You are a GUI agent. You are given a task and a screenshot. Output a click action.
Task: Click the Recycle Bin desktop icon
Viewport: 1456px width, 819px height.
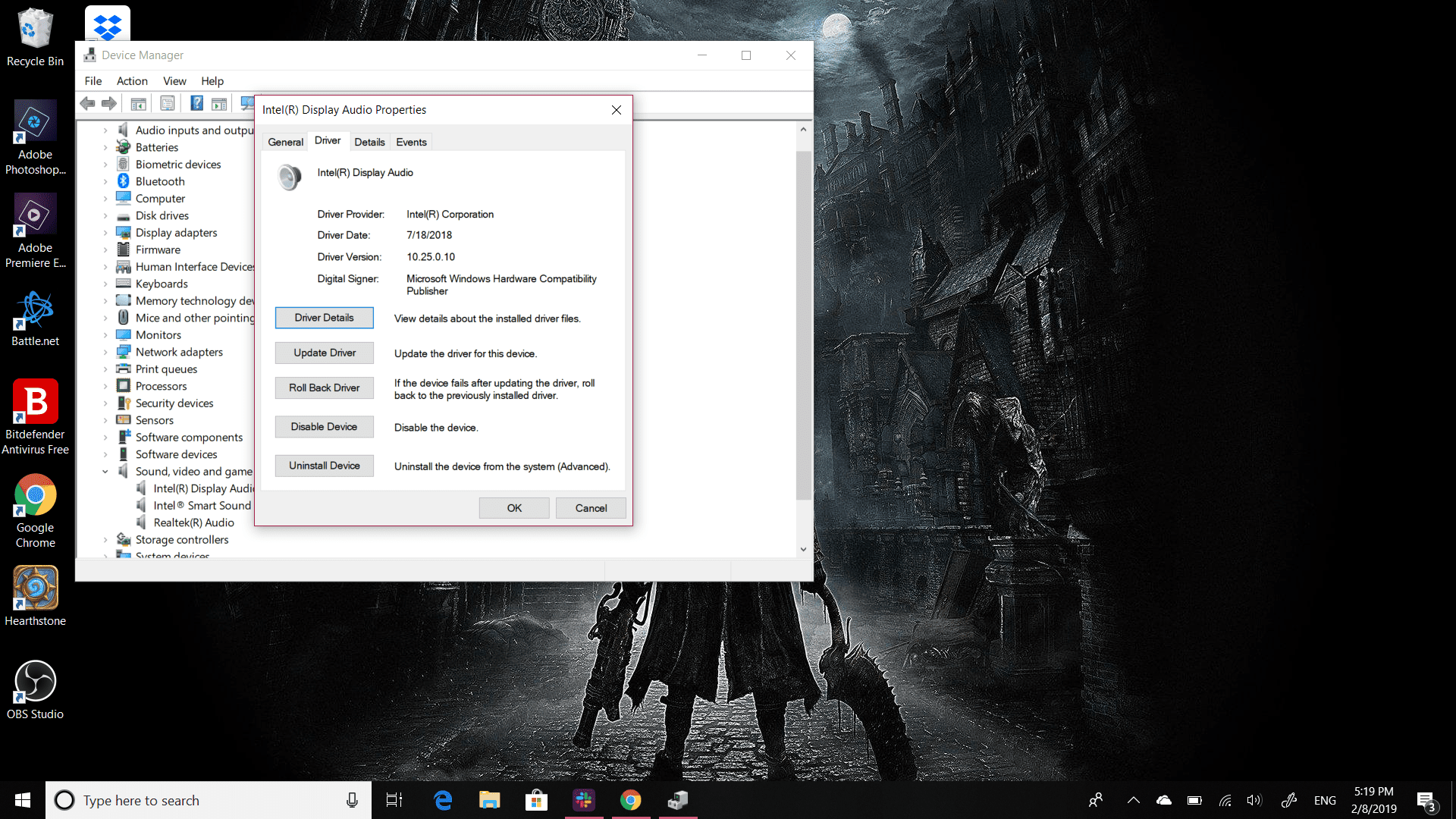(x=35, y=37)
